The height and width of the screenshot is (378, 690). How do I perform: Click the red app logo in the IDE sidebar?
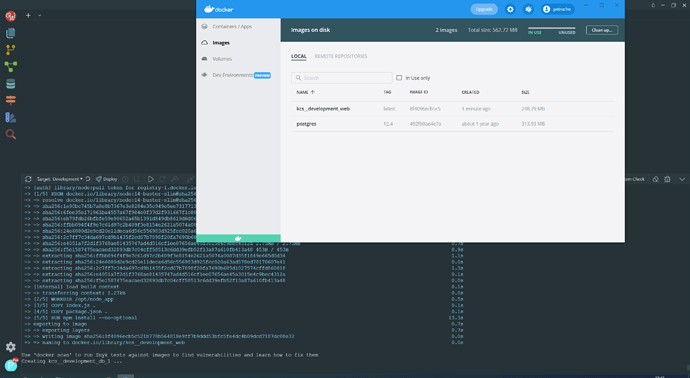tap(11, 16)
